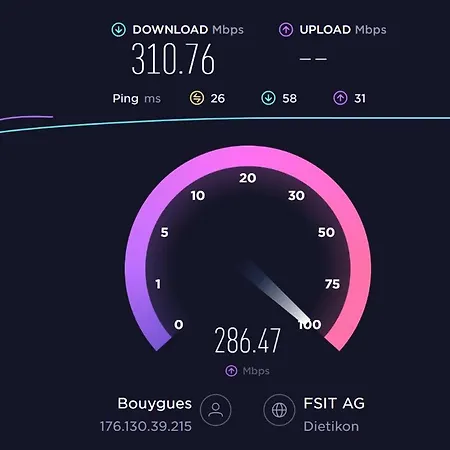Click the Dietikon server location text
The height and width of the screenshot is (450, 450).
pos(331,426)
